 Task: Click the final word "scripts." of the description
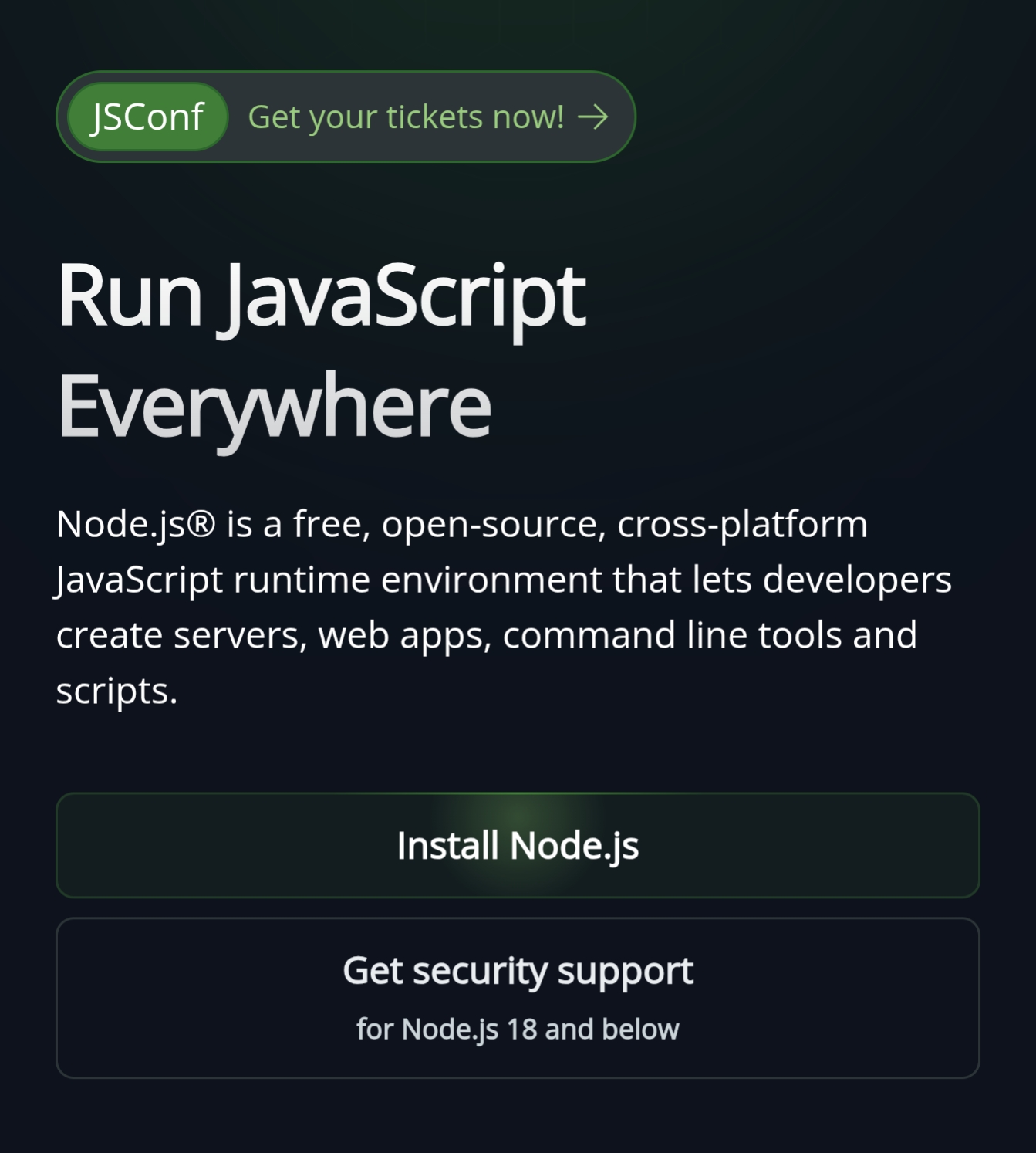(x=116, y=691)
